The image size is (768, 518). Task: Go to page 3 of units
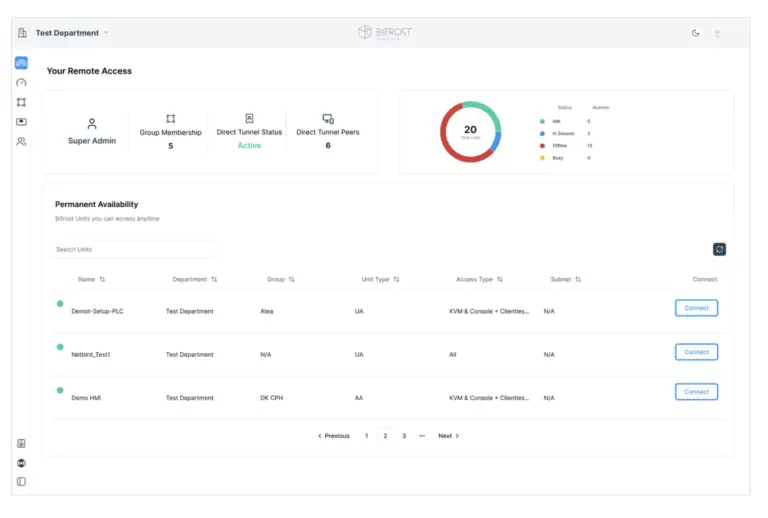404,436
